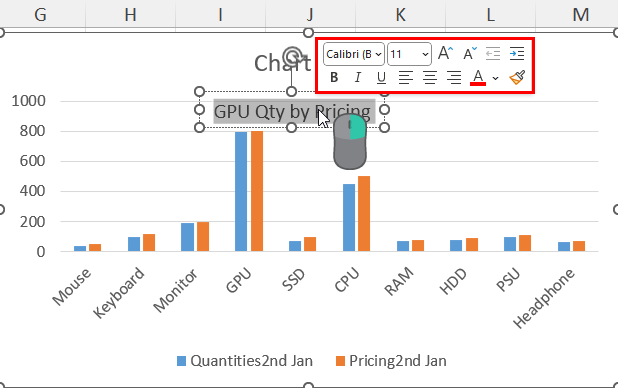Open the font color dropdown arrow
618x388 pixels.
pos(495,78)
